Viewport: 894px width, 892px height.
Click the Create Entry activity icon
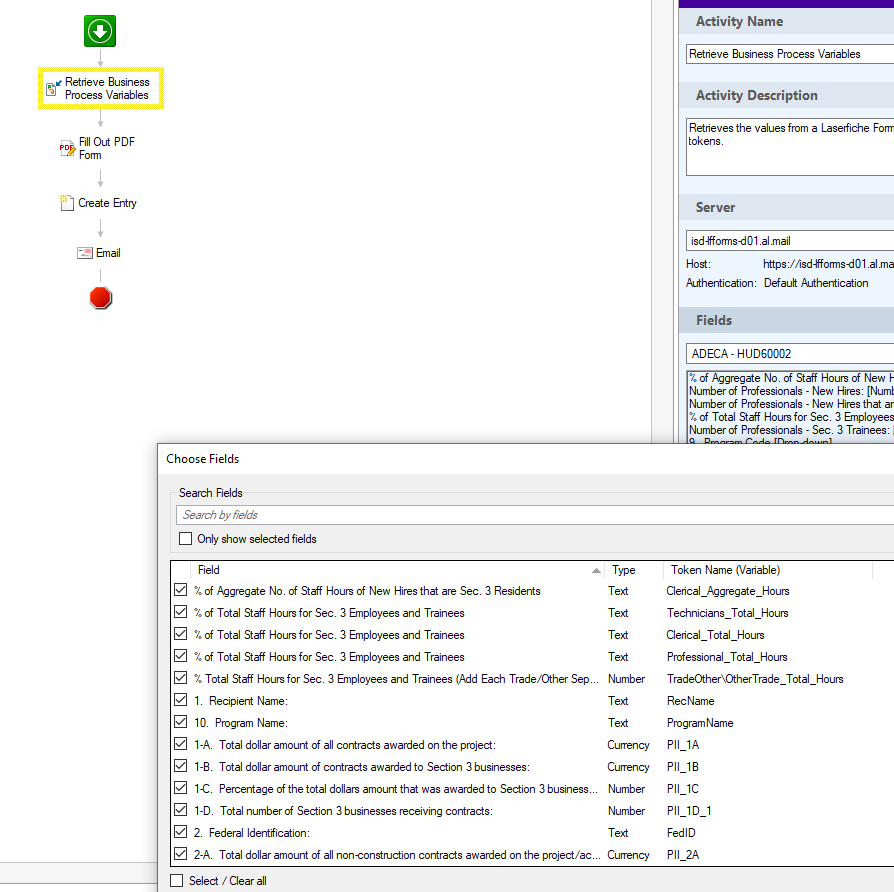[68, 203]
